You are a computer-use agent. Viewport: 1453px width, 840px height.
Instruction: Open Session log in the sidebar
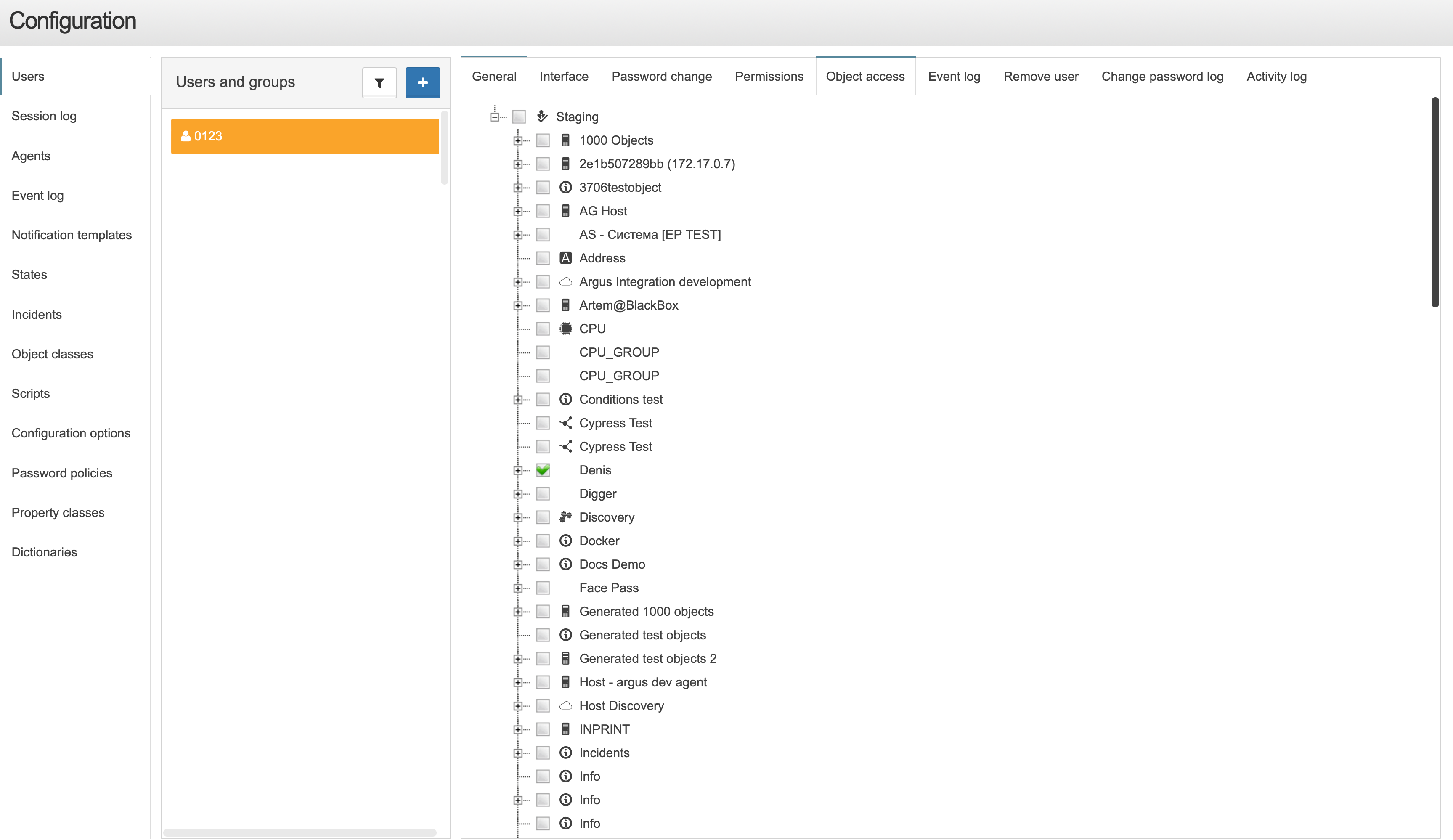tap(44, 116)
